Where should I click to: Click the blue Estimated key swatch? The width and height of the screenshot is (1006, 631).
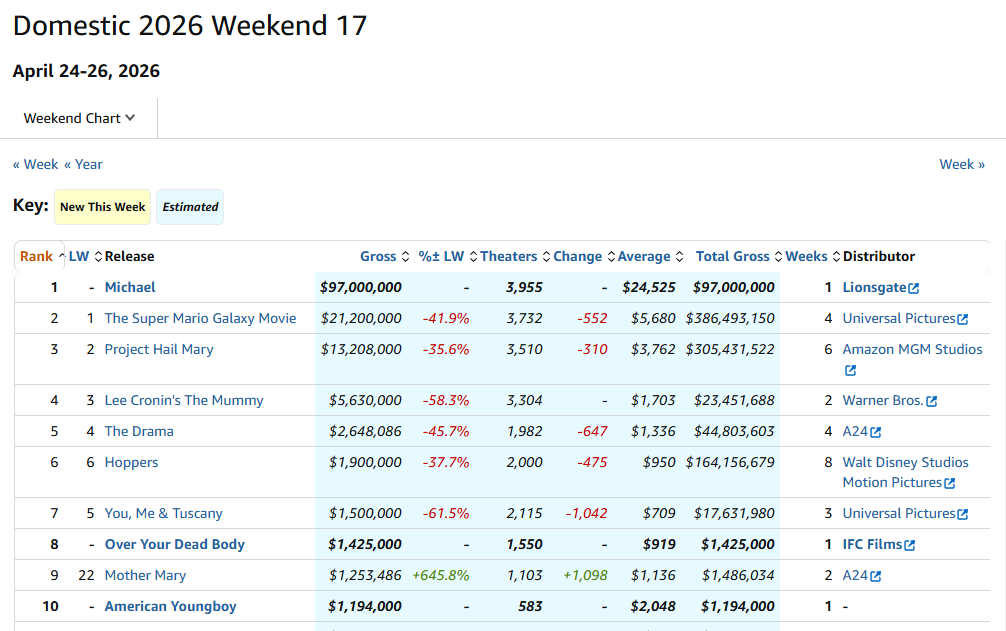[190, 207]
